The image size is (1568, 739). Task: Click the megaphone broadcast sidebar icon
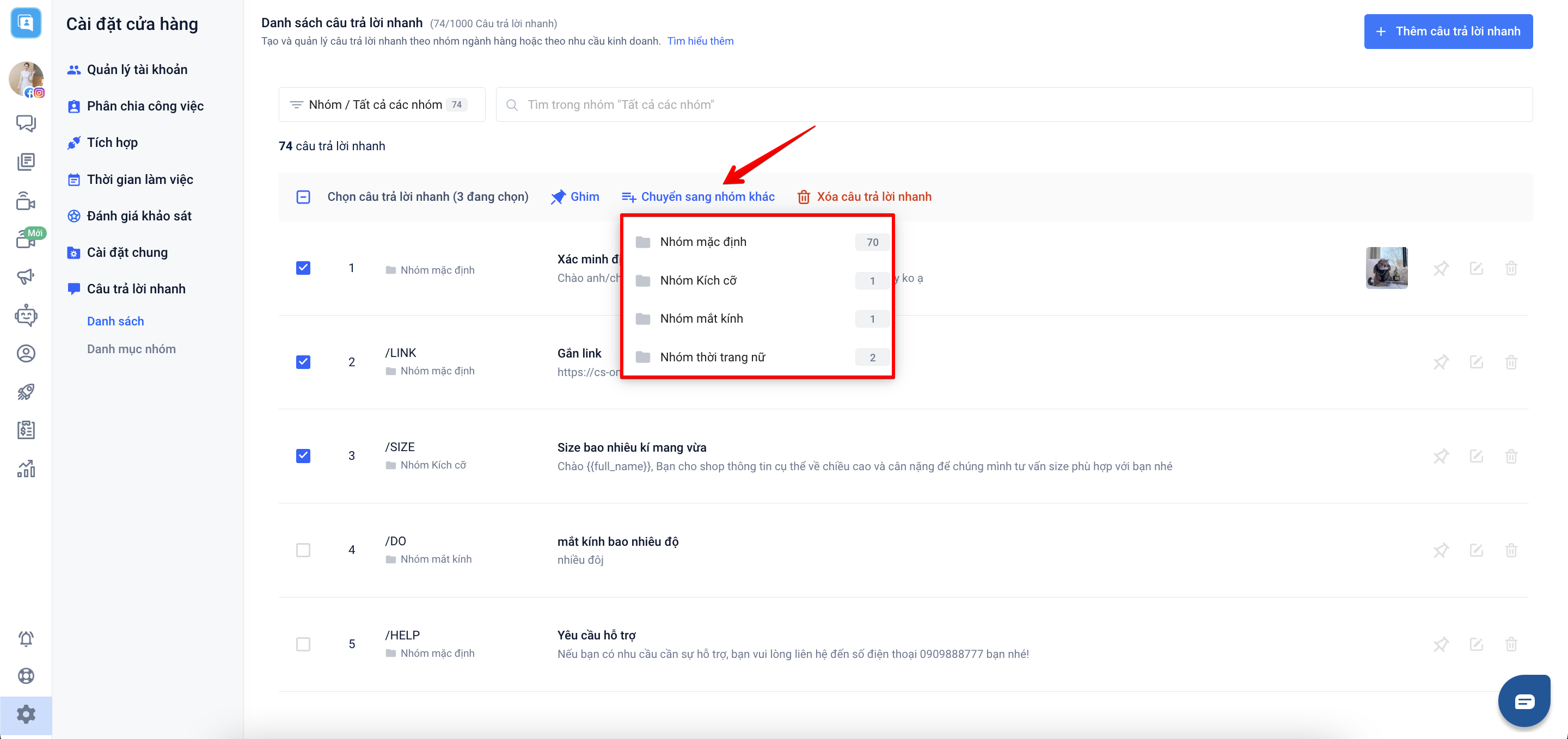point(26,277)
